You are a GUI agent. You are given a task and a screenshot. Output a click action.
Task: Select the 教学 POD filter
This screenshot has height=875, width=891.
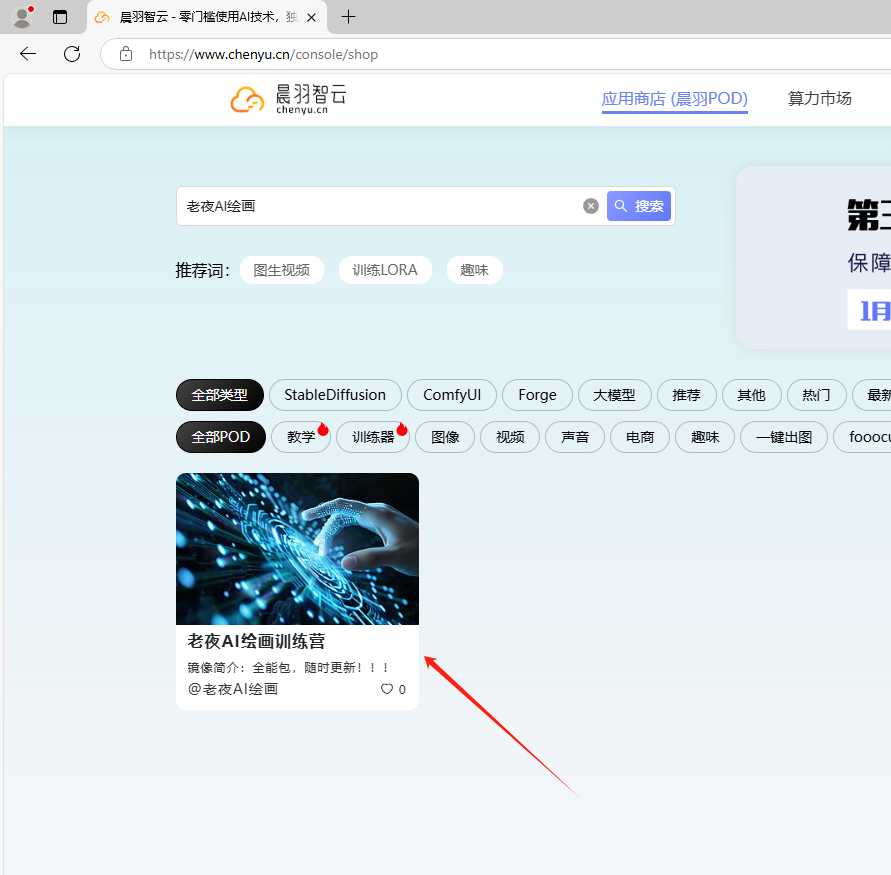click(300, 437)
